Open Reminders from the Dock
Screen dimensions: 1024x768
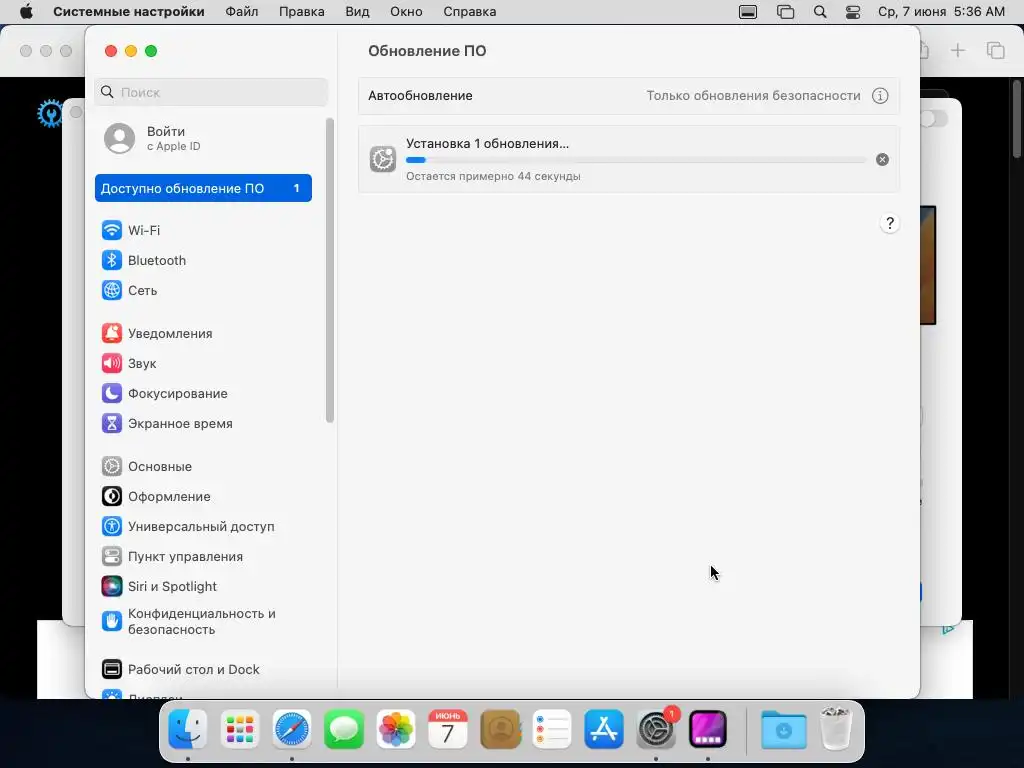tap(552, 729)
